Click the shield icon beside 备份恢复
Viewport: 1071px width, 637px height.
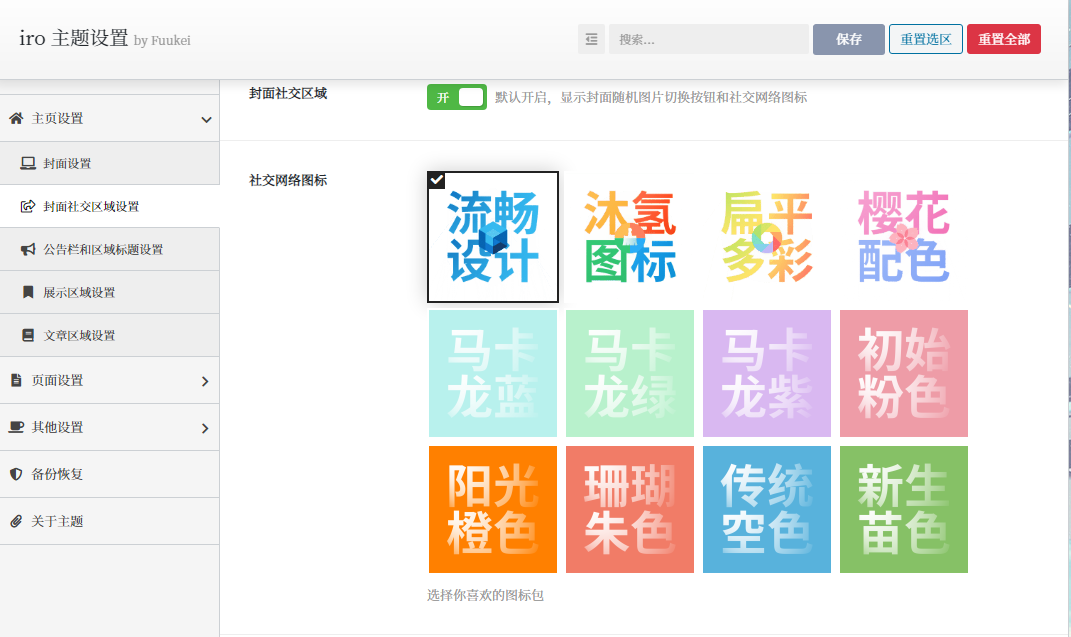[16, 474]
